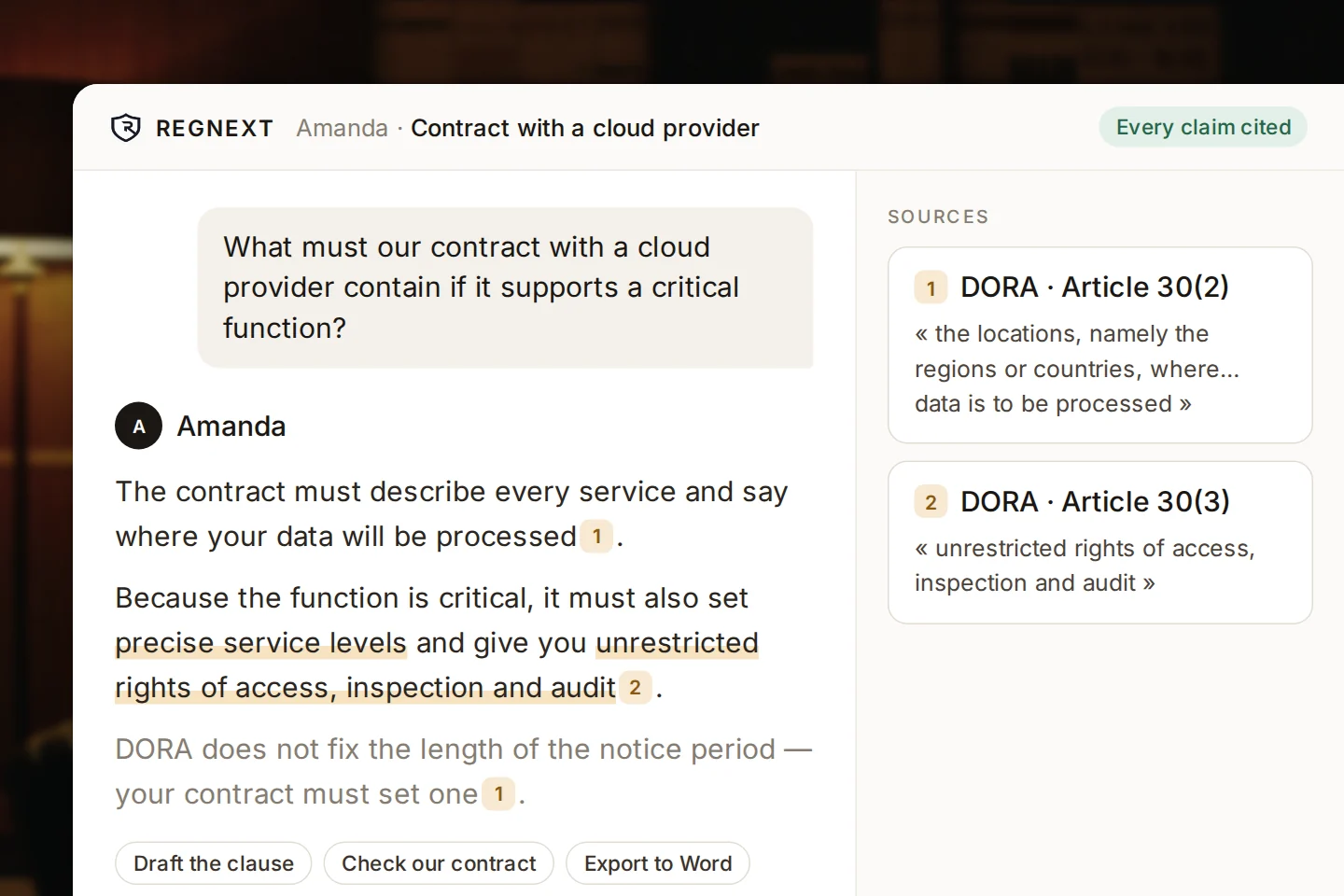This screenshot has width=1344, height=896.
Task: Click the SOURCES panel heading
Action: pyautogui.click(x=938, y=217)
